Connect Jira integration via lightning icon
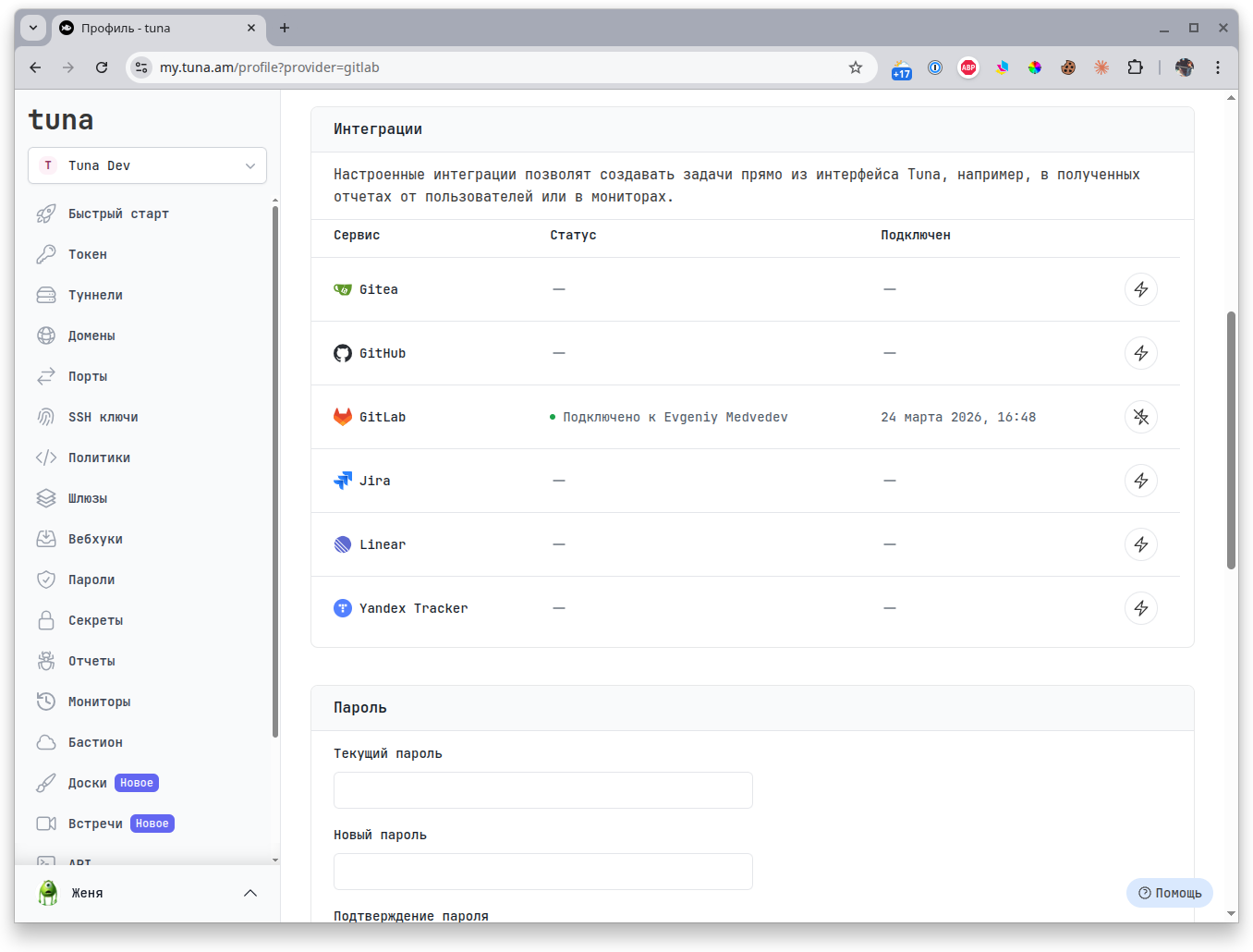1253x952 pixels. (1140, 481)
